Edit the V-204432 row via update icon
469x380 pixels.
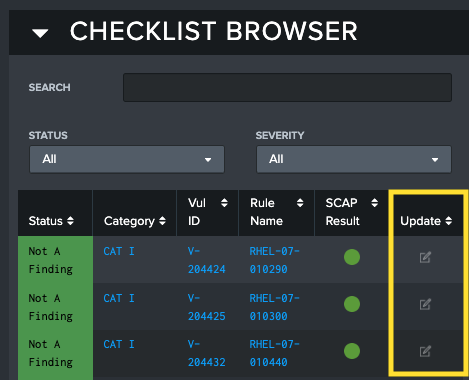(x=425, y=351)
